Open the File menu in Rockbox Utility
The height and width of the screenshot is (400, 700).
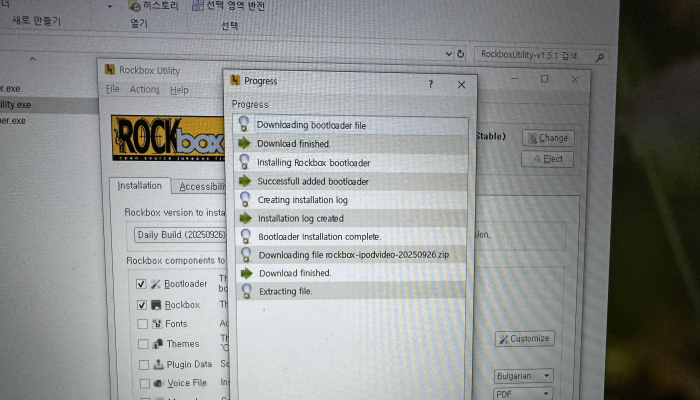[x=112, y=89]
